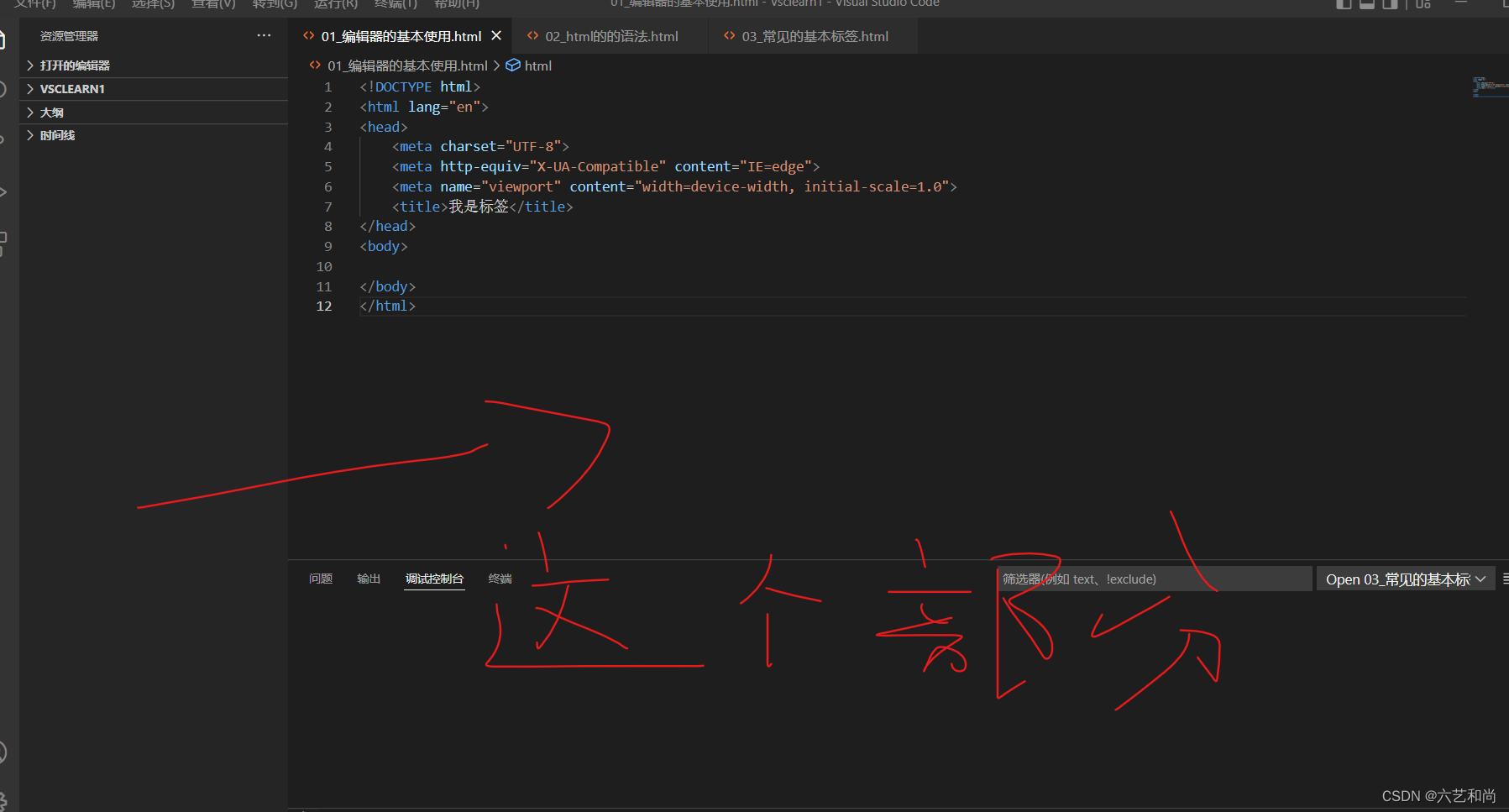Click line number 12 in the gutter
1509x812 pixels.
point(324,306)
